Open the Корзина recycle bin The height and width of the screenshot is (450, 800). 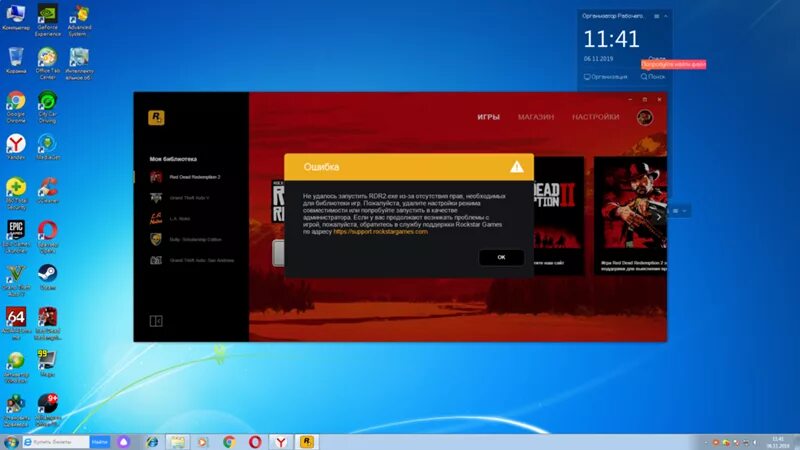(x=16, y=60)
